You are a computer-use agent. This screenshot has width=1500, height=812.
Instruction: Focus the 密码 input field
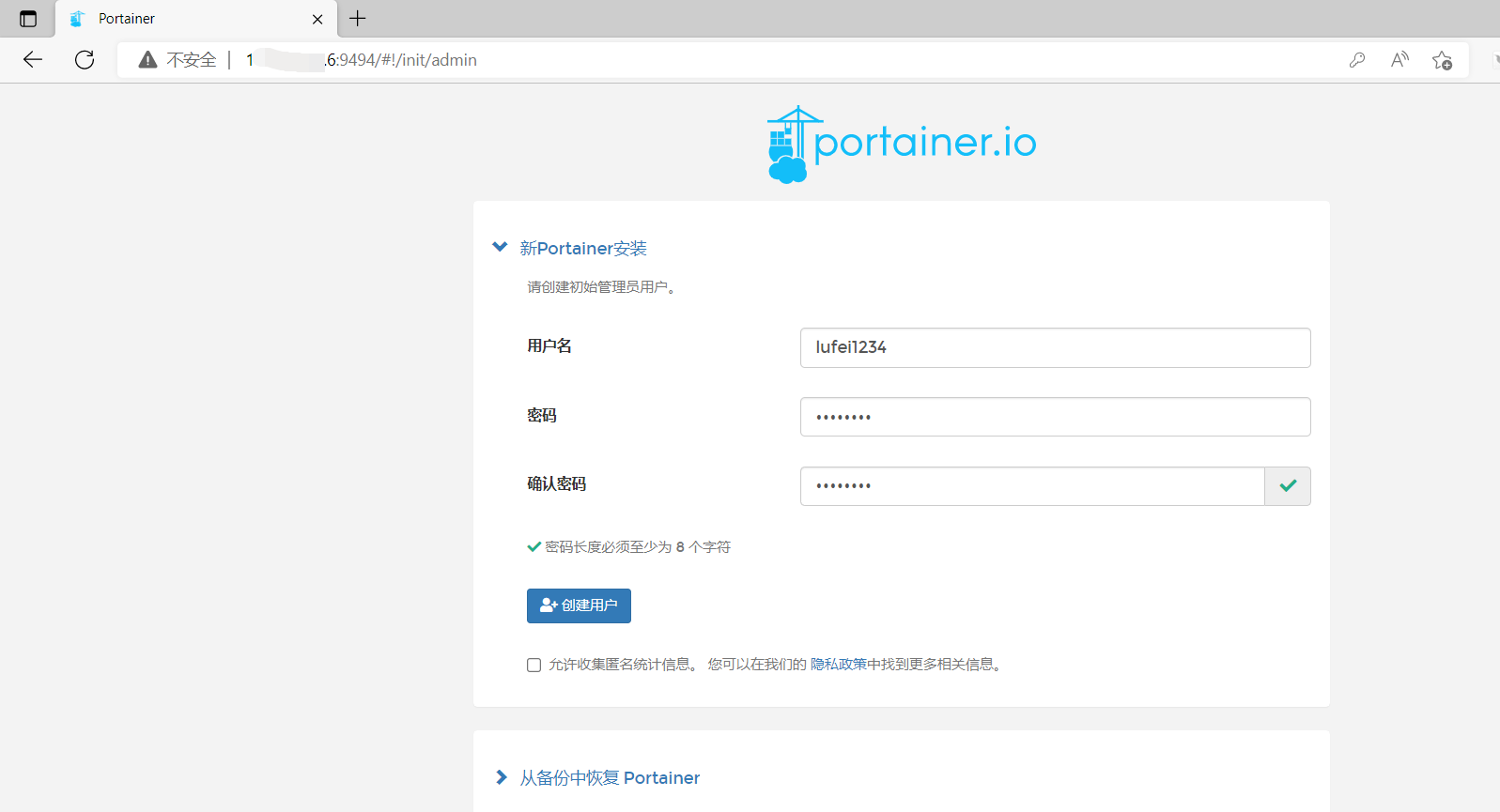pos(1055,417)
